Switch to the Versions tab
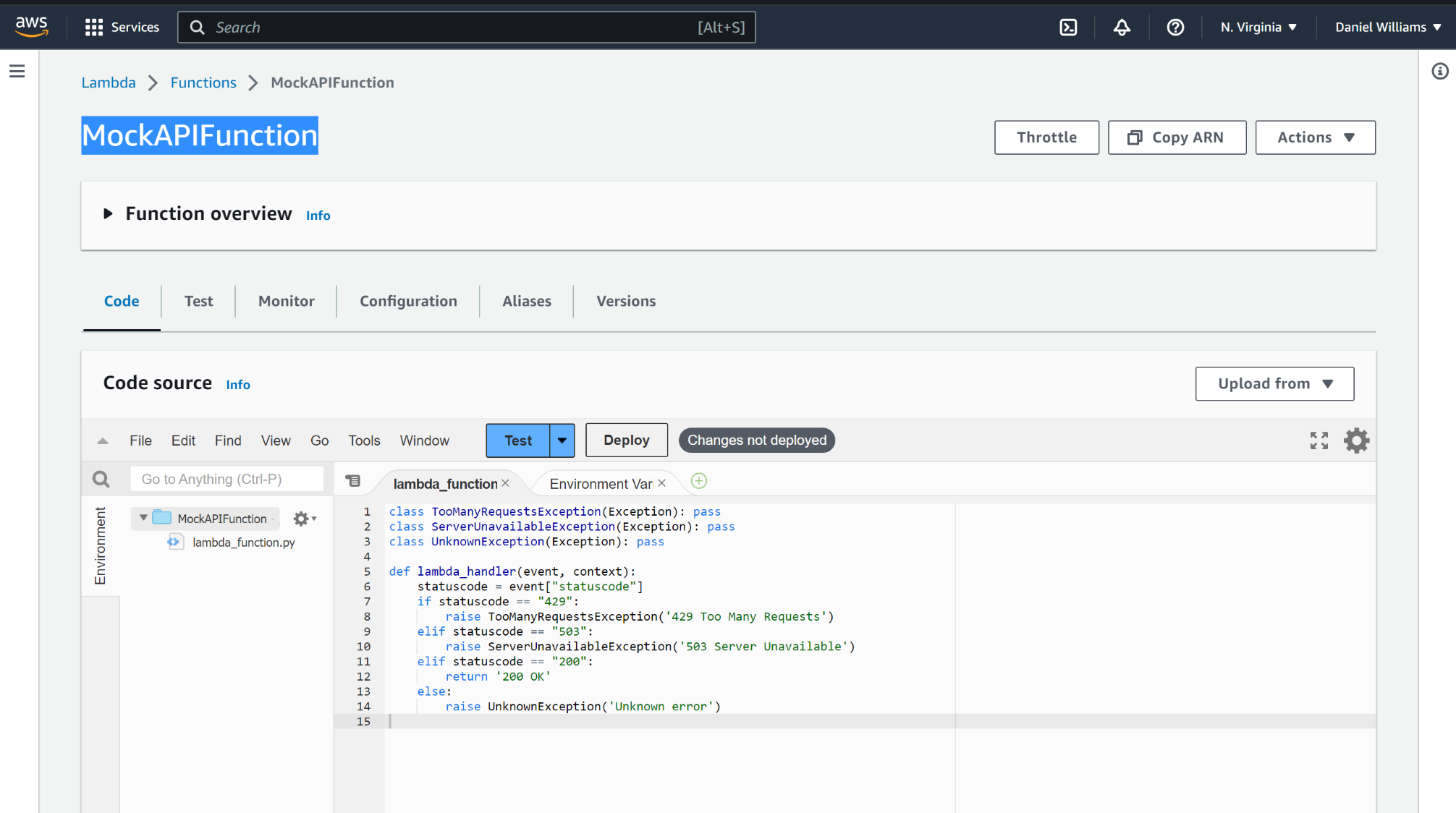This screenshot has width=1456, height=813. 626,301
